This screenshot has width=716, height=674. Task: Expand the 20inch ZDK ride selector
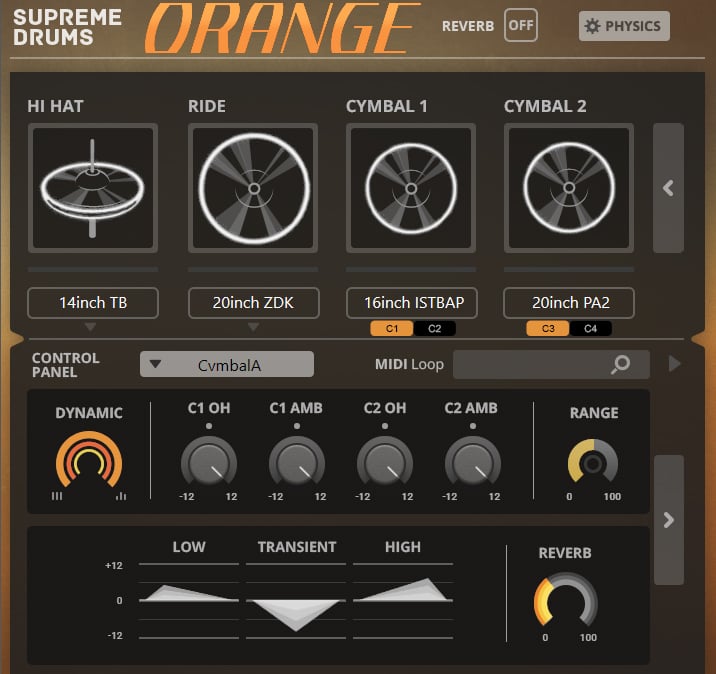pos(253,303)
